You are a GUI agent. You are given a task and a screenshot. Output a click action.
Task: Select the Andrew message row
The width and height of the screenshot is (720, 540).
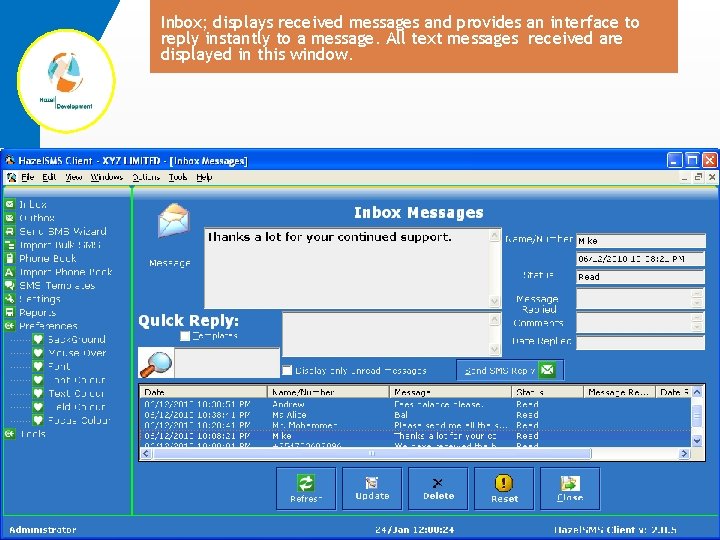415,405
